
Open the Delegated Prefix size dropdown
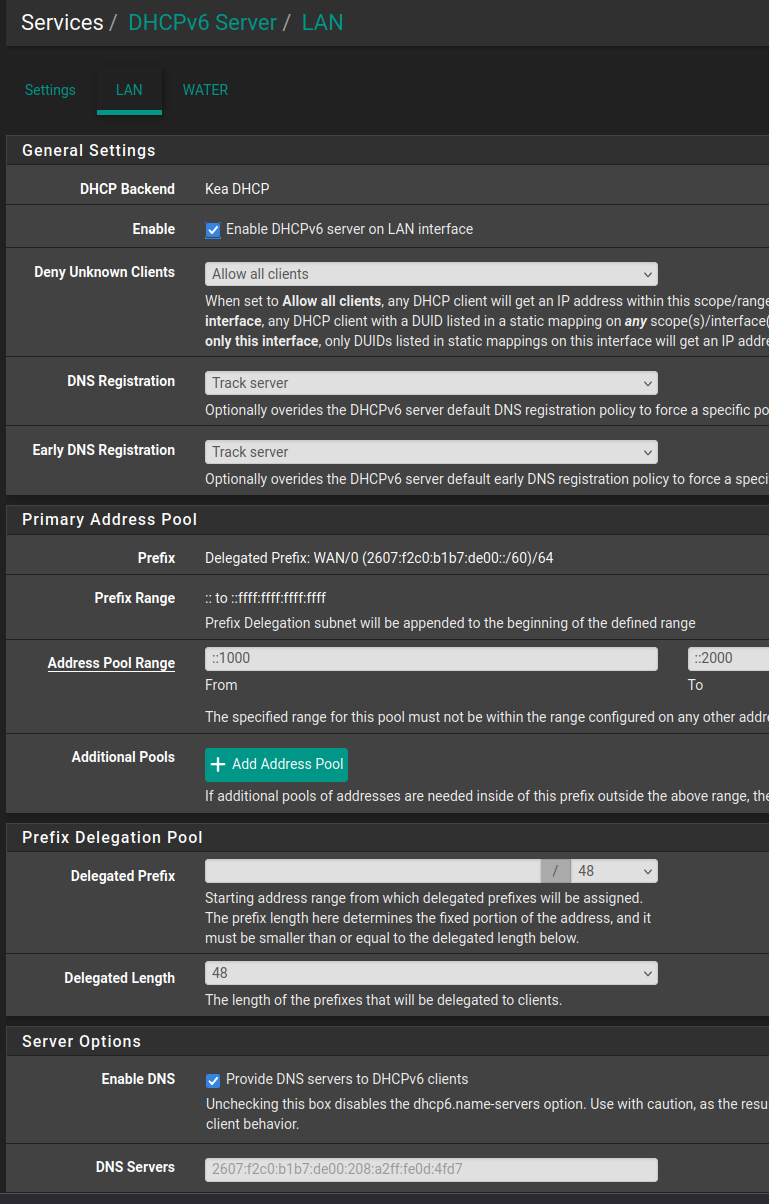[x=614, y=872]
